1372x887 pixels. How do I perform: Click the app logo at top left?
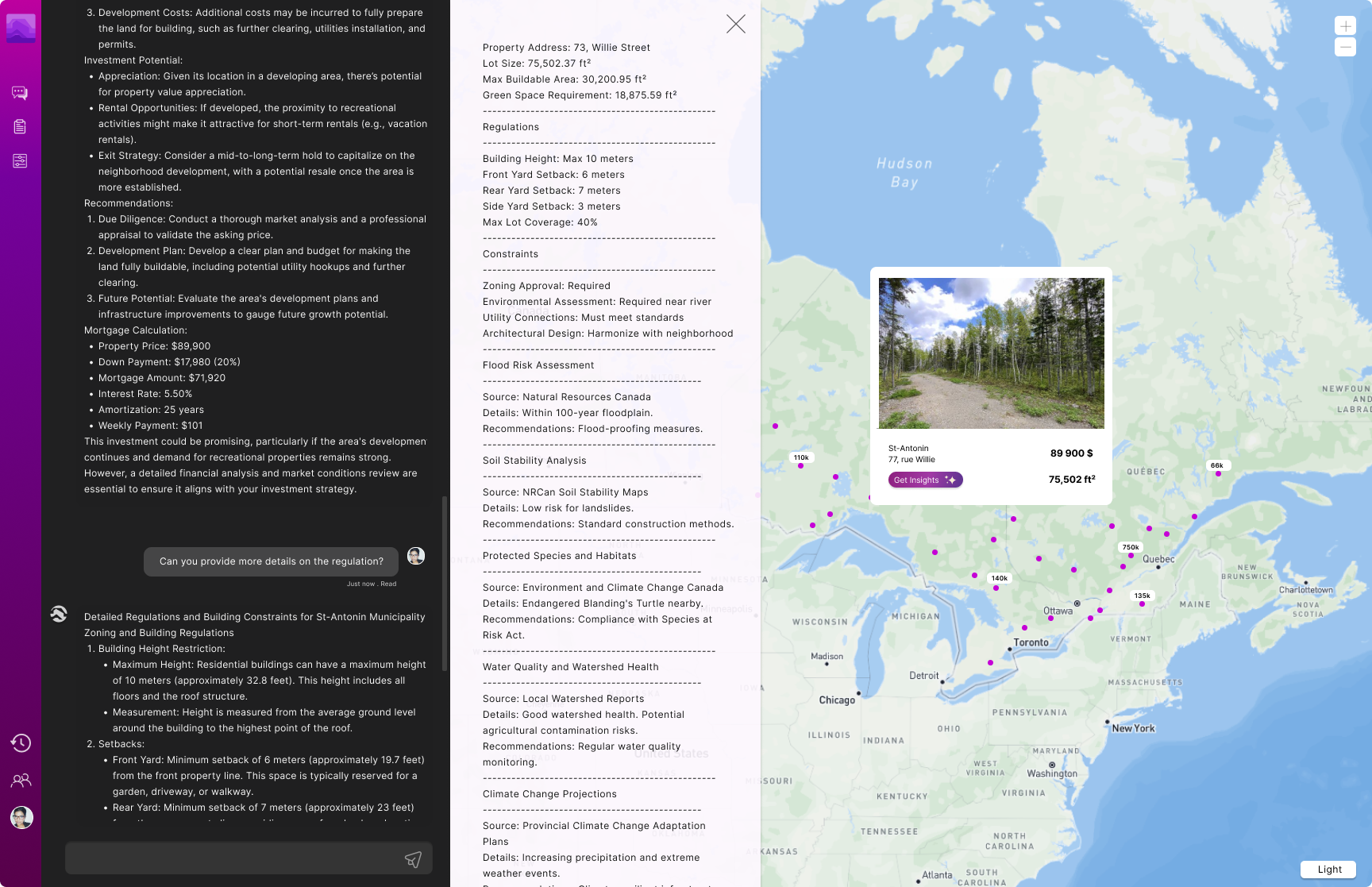pyautogui.click(x=21, y=29)
